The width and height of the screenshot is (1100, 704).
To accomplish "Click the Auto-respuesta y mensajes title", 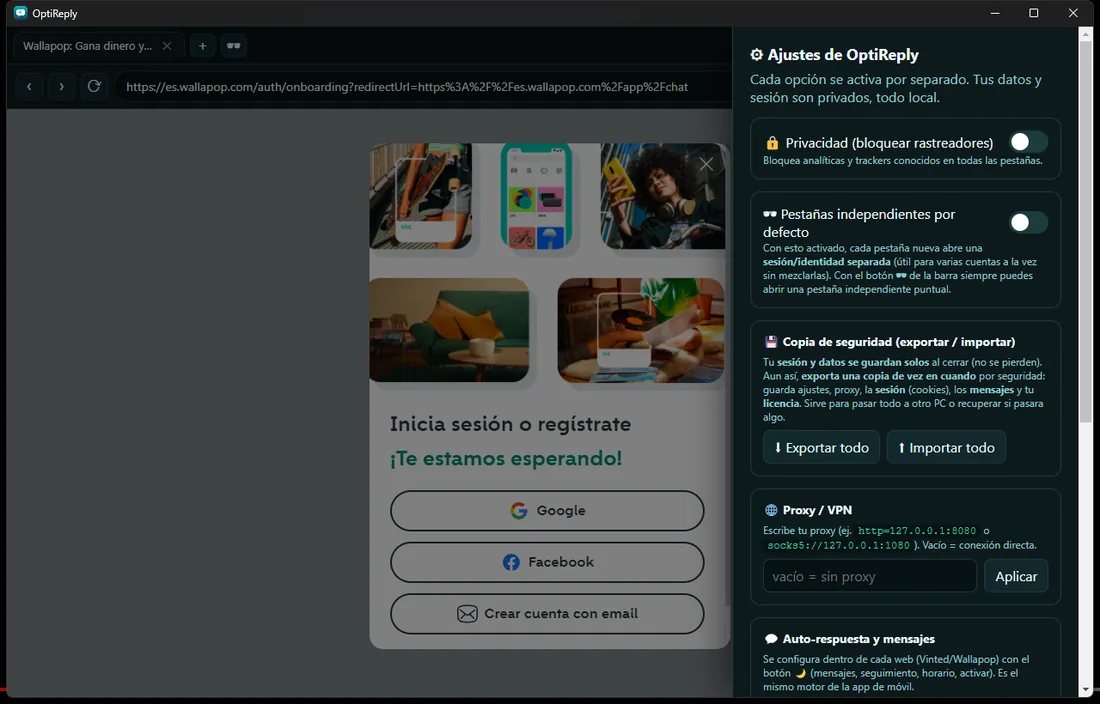I will [859, 639].
